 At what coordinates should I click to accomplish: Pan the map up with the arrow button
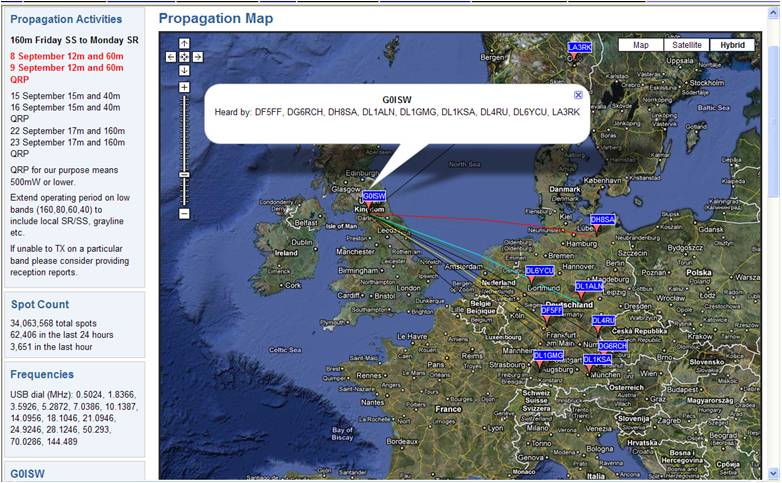click(x=184, y=43)
